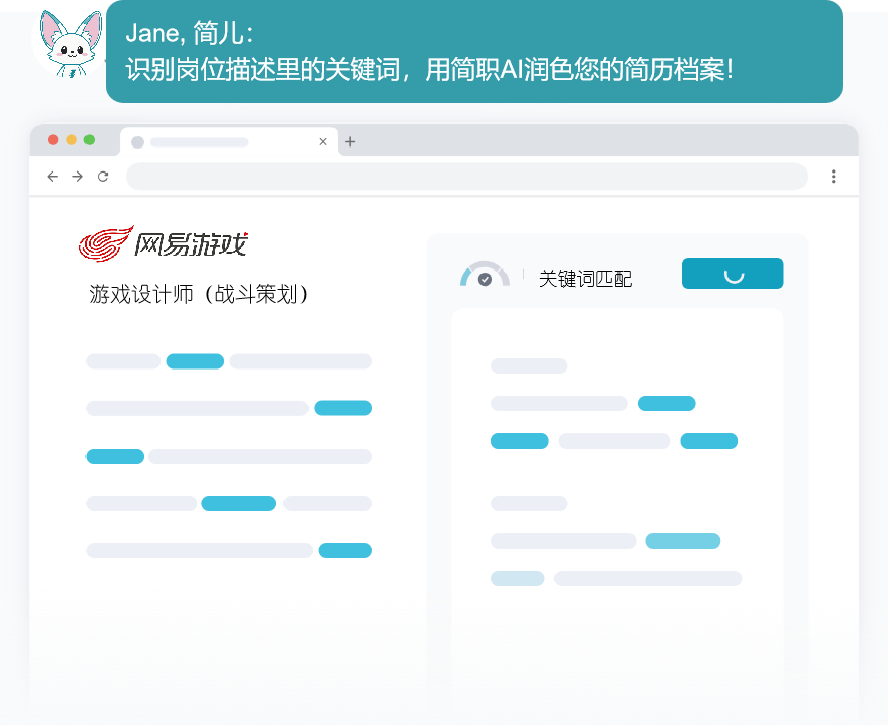Click the keyword match gauge icon

tap(485, 277)
